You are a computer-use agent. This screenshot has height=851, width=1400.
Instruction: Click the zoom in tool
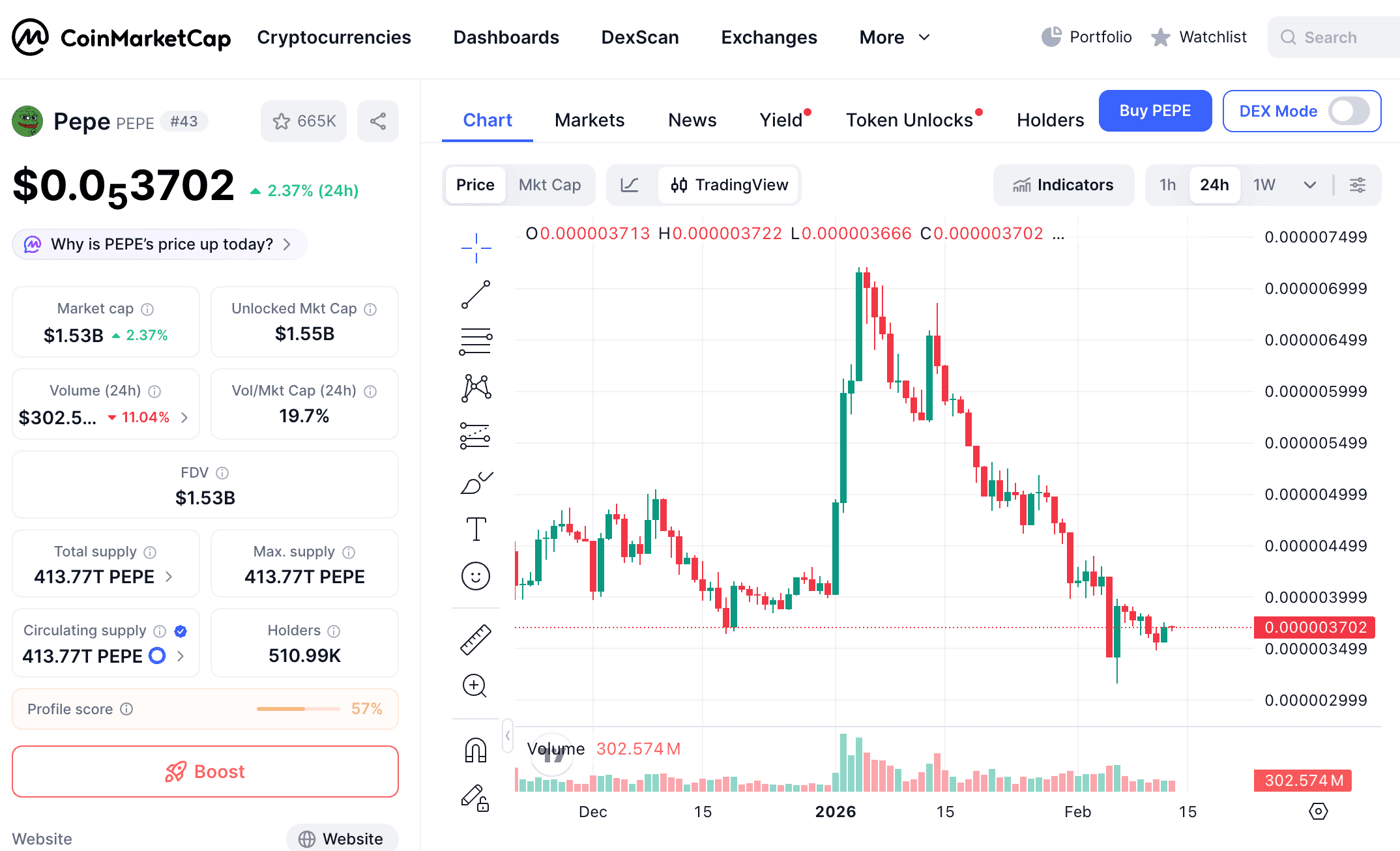(x=474, y=685)
